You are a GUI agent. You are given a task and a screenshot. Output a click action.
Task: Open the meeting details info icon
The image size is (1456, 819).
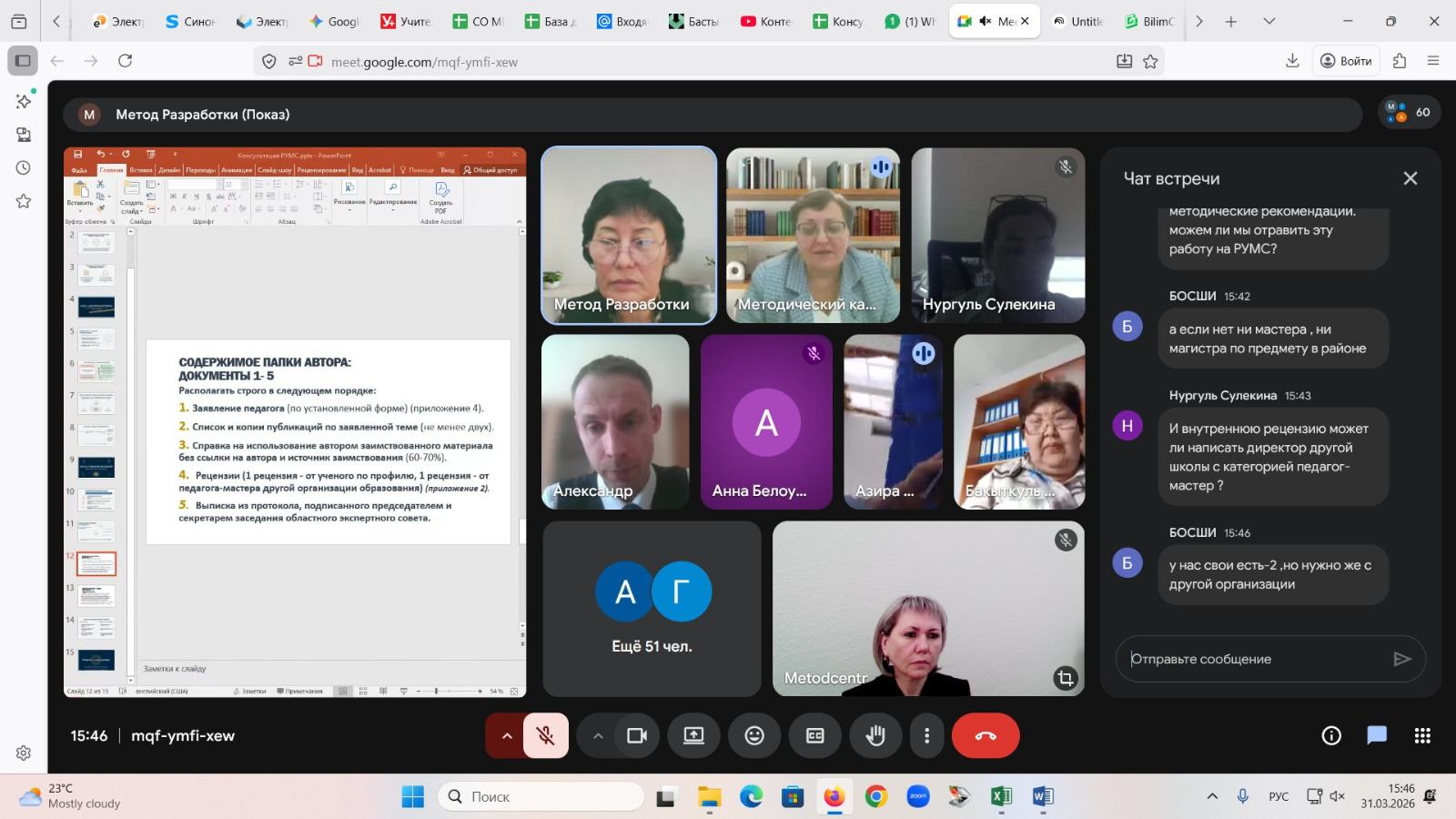1331,735
